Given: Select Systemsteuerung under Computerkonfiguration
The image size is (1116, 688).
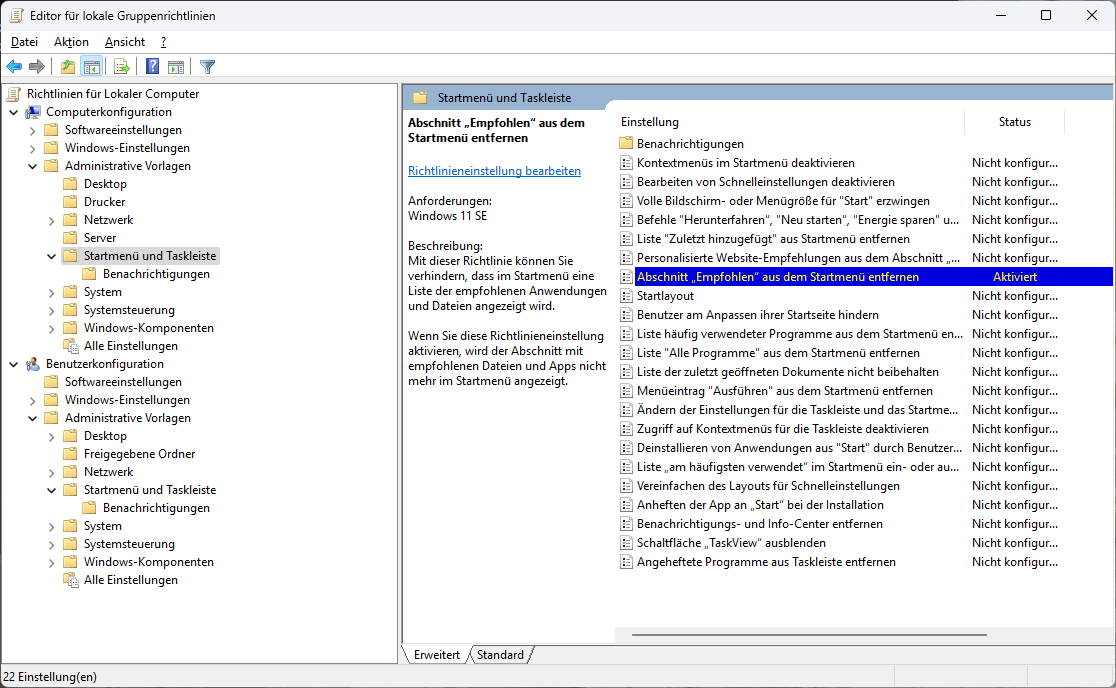Looking at the screenshot, I should click(129, 310).
